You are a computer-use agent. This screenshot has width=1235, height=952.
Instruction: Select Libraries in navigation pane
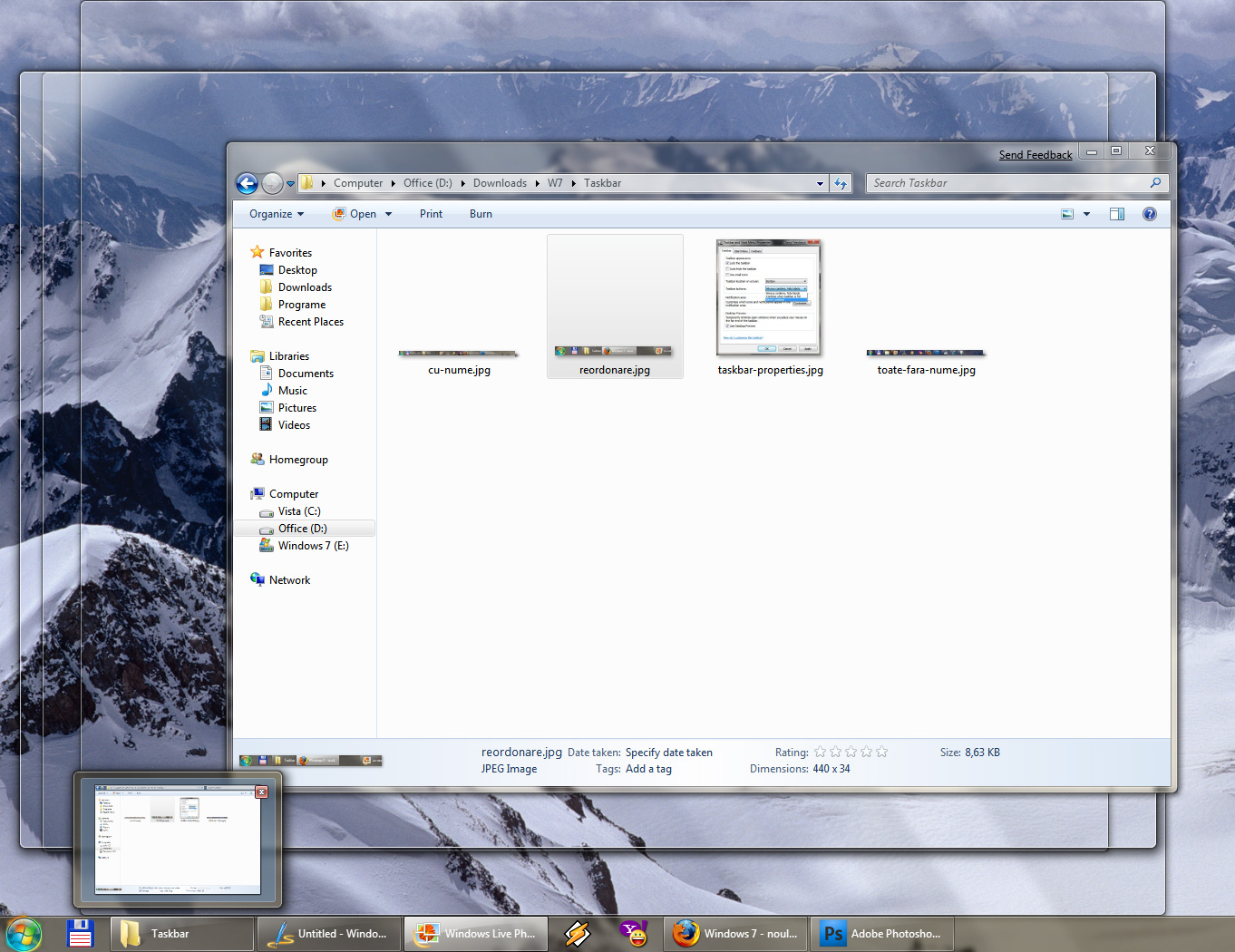pyautogui.click(x=280, y=356)
